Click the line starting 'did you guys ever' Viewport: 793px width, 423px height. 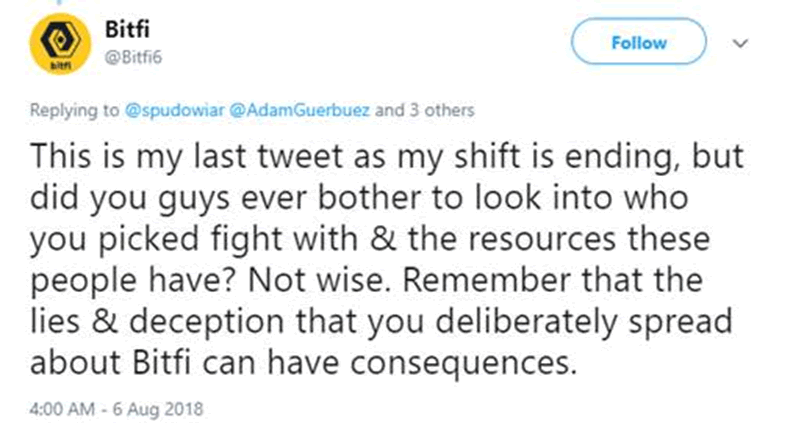(359, 198)
